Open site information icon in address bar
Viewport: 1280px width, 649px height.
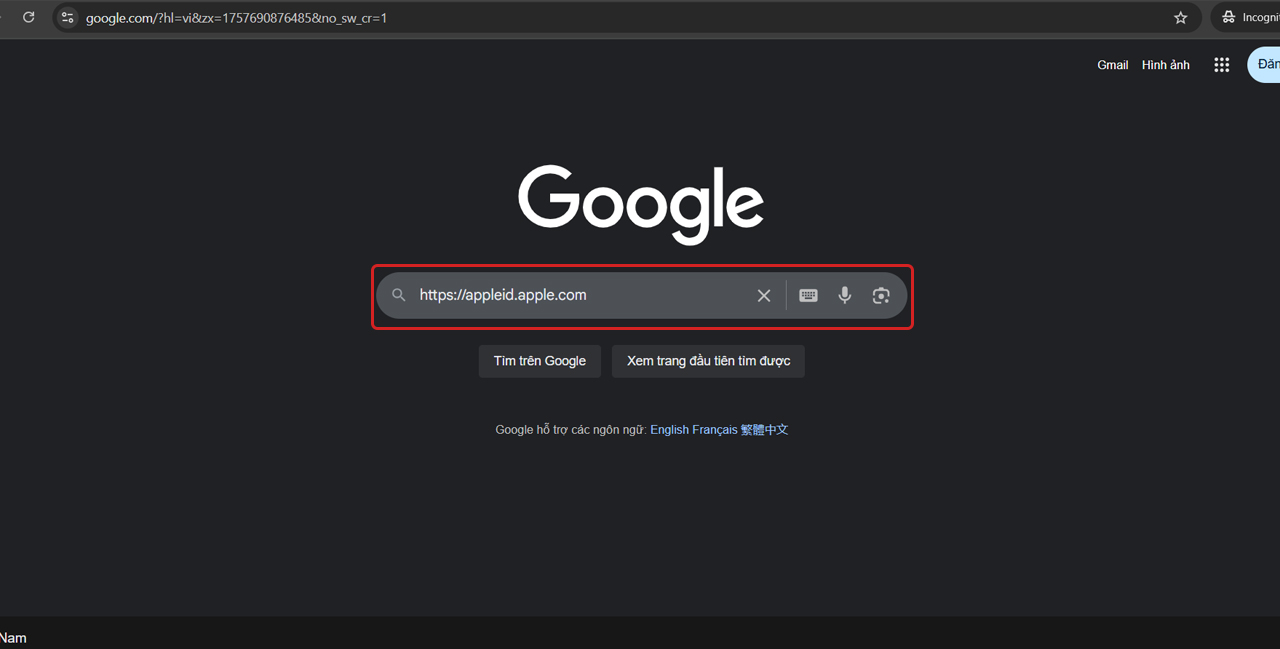[67, 17]
